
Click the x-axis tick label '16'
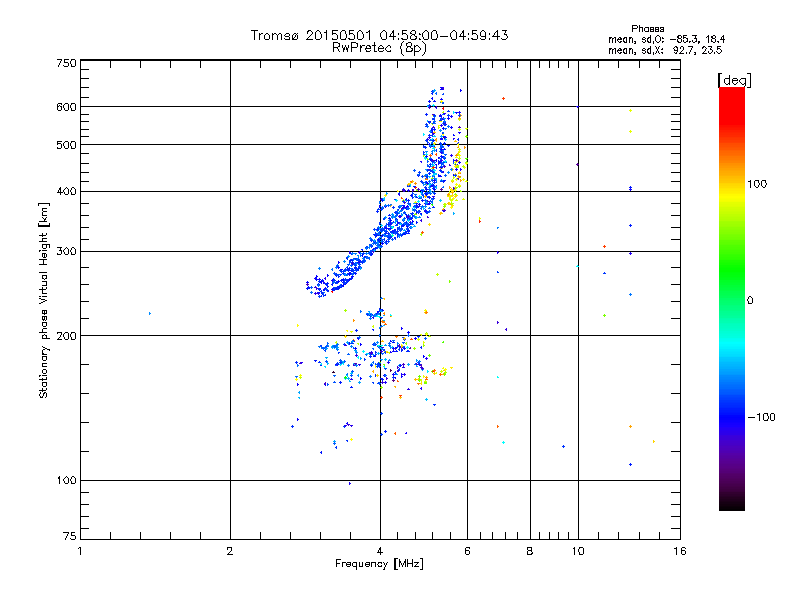[x=680, y=551]
